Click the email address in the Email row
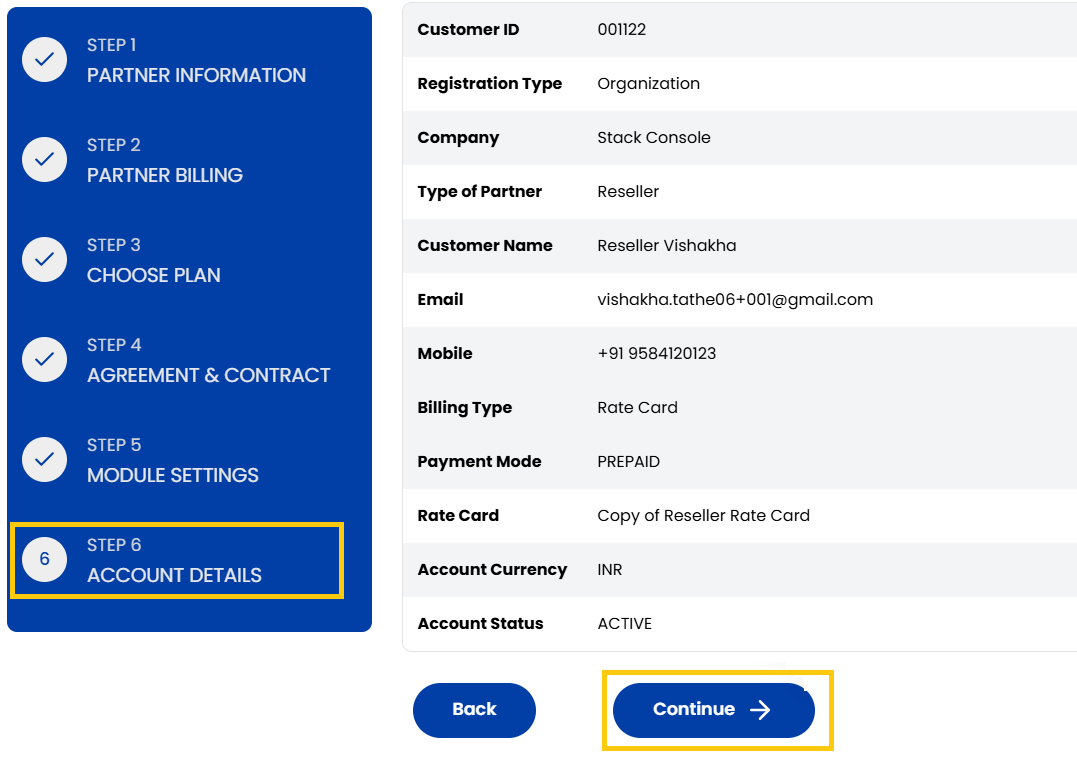Screen dimensions: 1077x765 click(734, 299)
